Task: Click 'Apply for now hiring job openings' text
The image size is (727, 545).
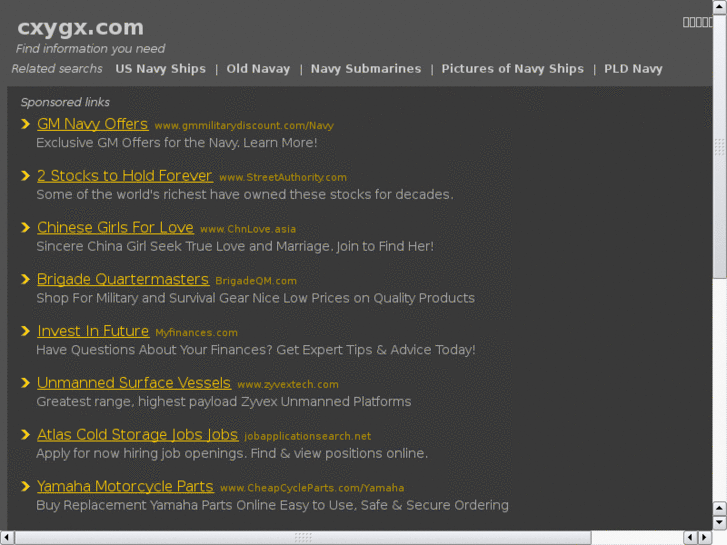Action: tap(232, 454)
